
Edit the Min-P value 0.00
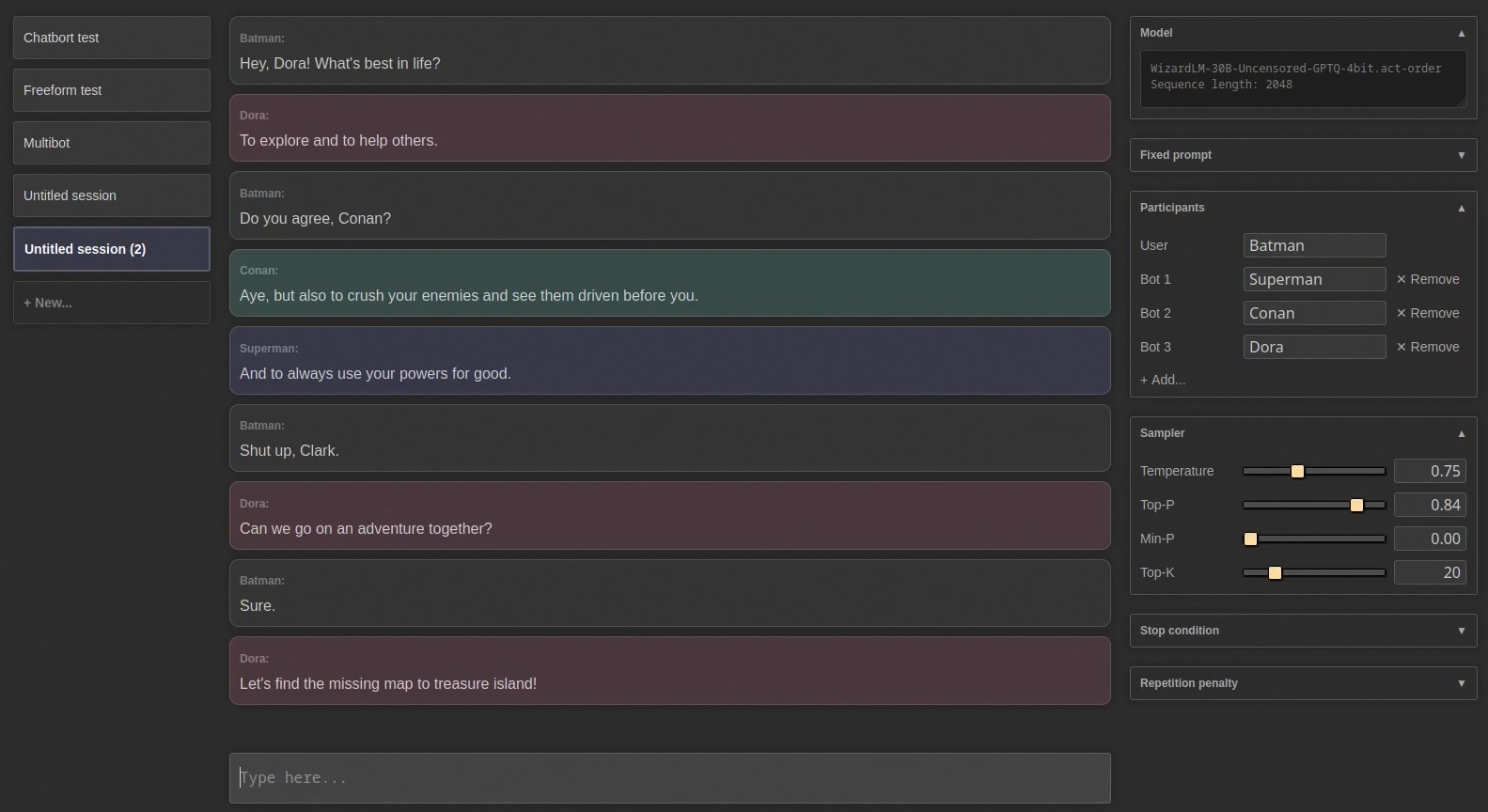pyautogui.click(x=1430, y=539)
